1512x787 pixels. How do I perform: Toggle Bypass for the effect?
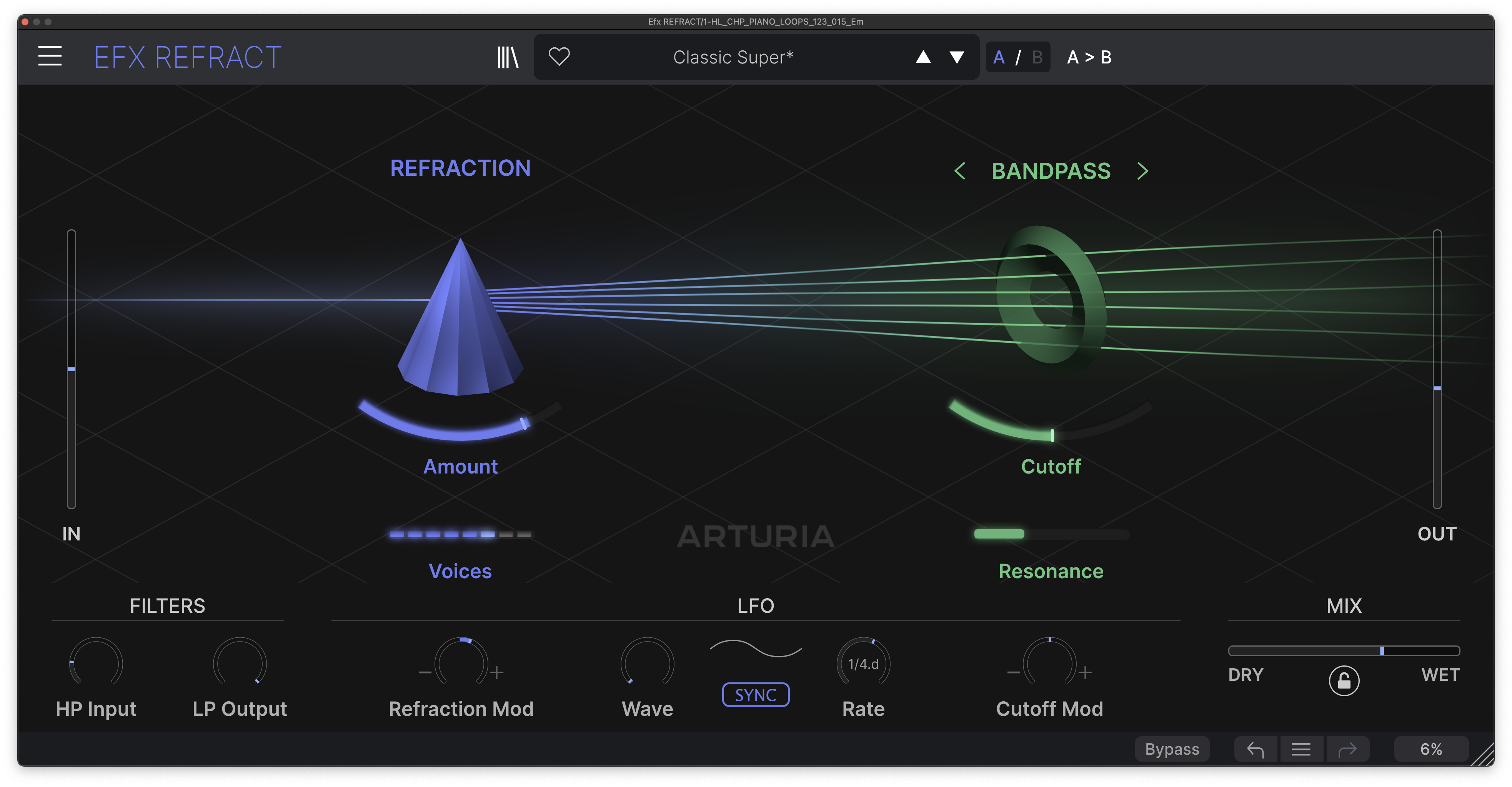1172,749
